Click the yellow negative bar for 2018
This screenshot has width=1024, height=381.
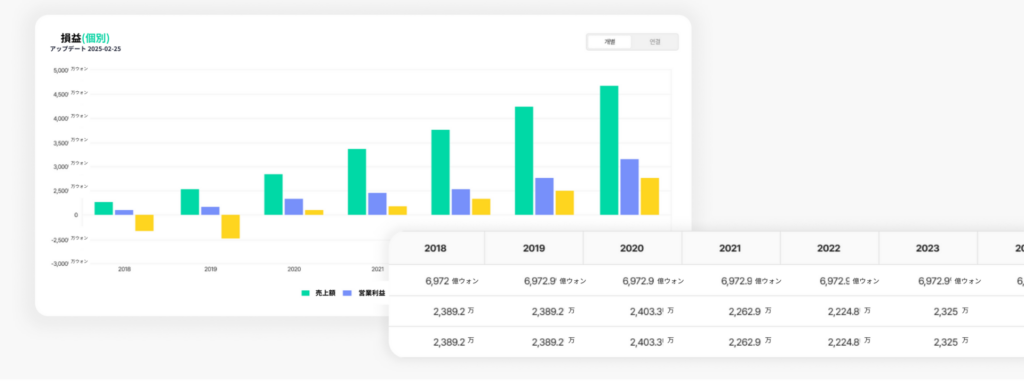coord(144,223)
